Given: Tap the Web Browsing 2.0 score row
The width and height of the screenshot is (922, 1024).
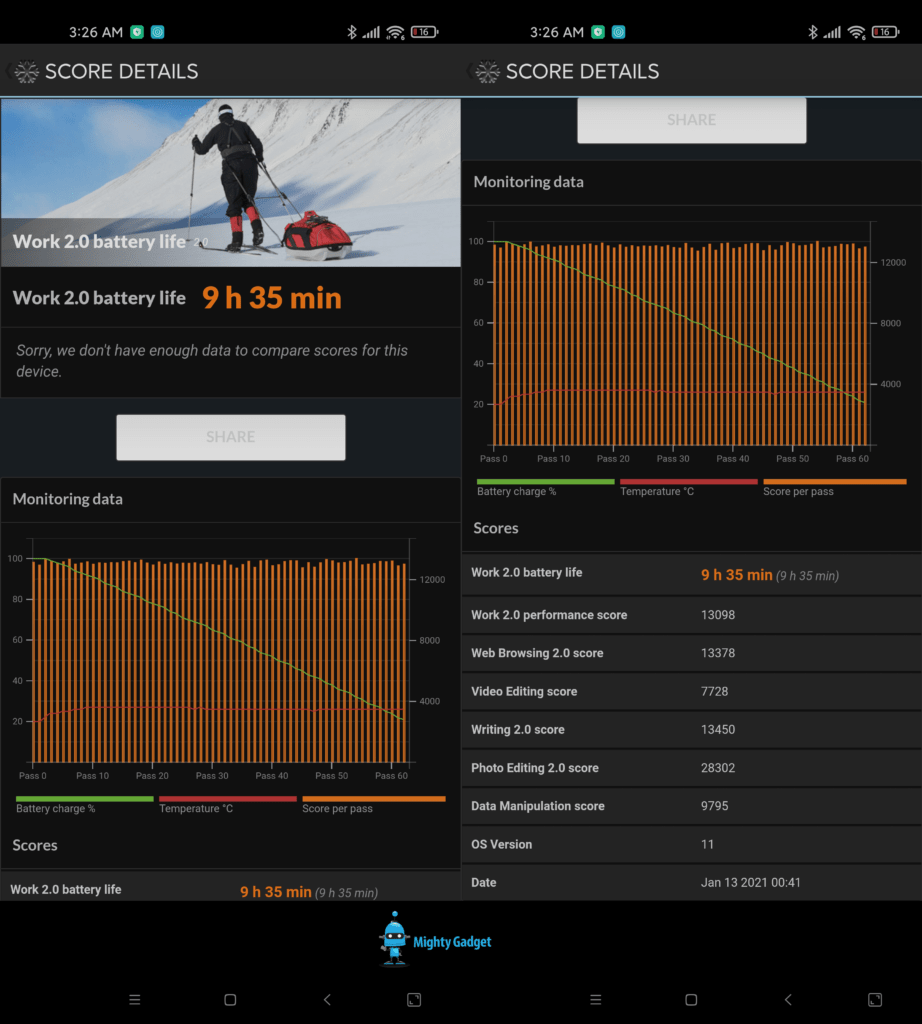Looking at the screenshot, I should (691, 653).
